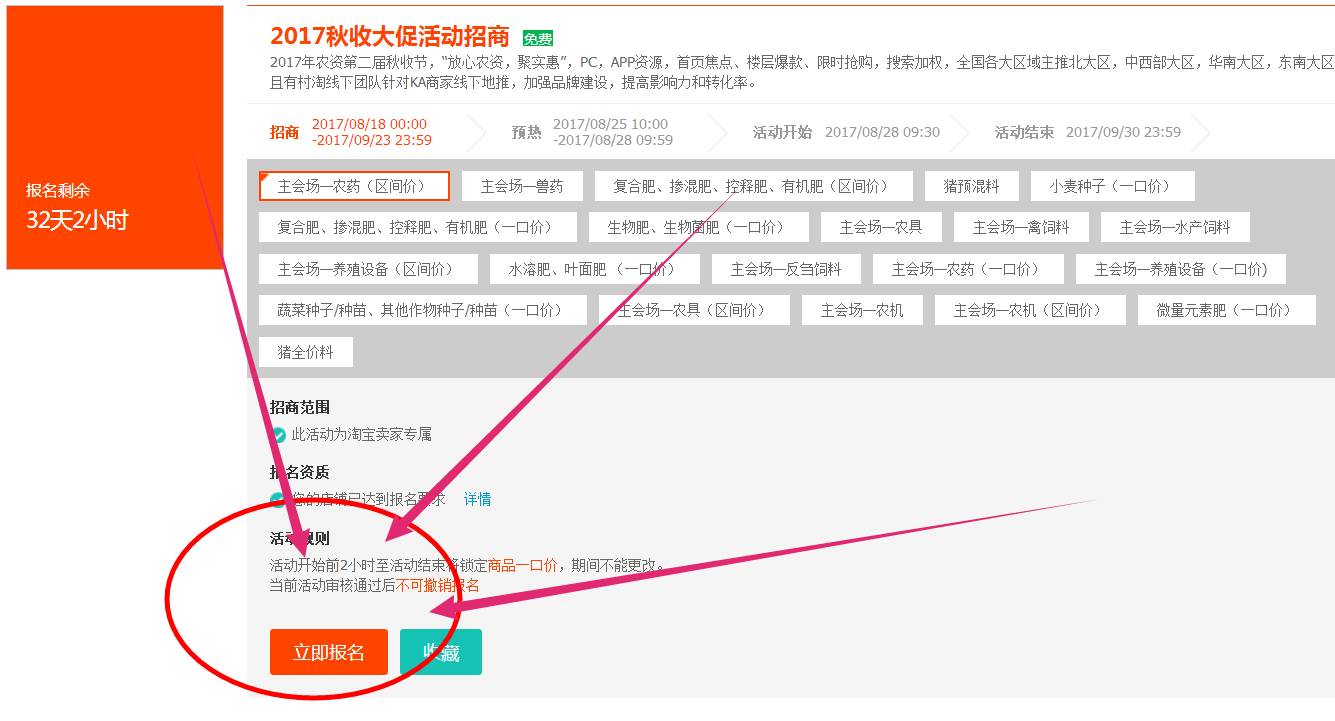The width and height of the screenshot is (1335, 721).
Task: Select the 主会场—禽饲料 category tag
Action: click(x=1024, y=227)
